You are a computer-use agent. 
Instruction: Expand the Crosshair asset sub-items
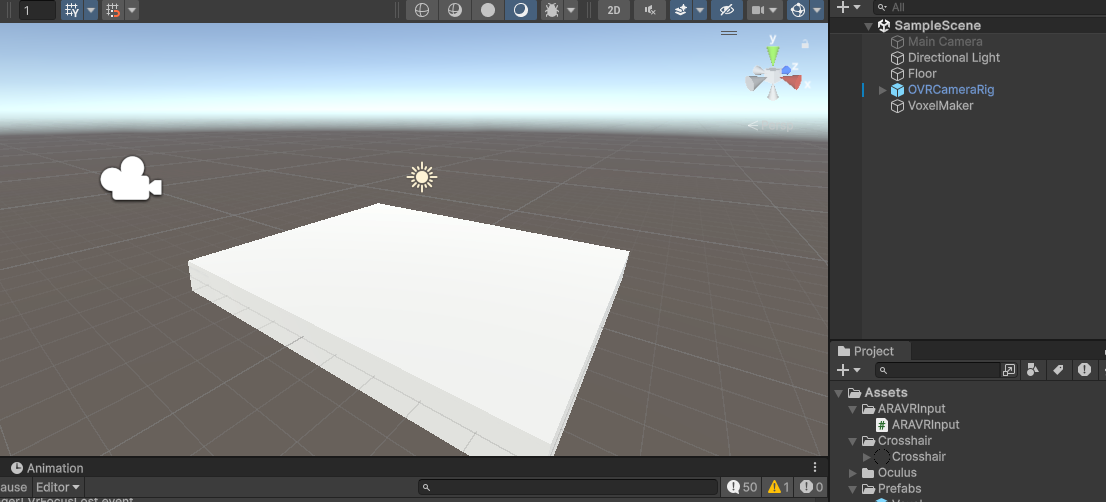(x=868, y=457)
